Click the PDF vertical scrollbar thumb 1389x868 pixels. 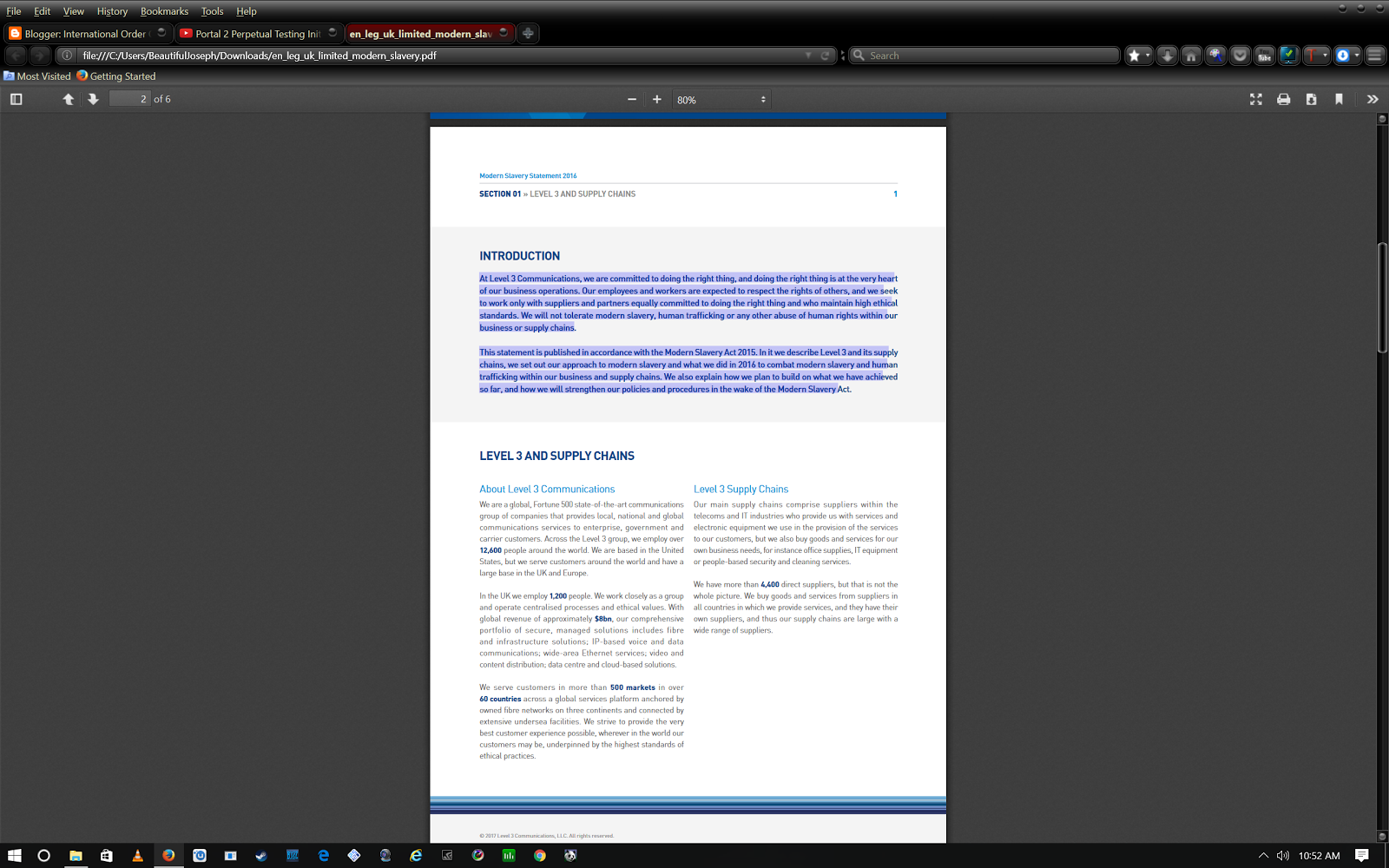1382,299
